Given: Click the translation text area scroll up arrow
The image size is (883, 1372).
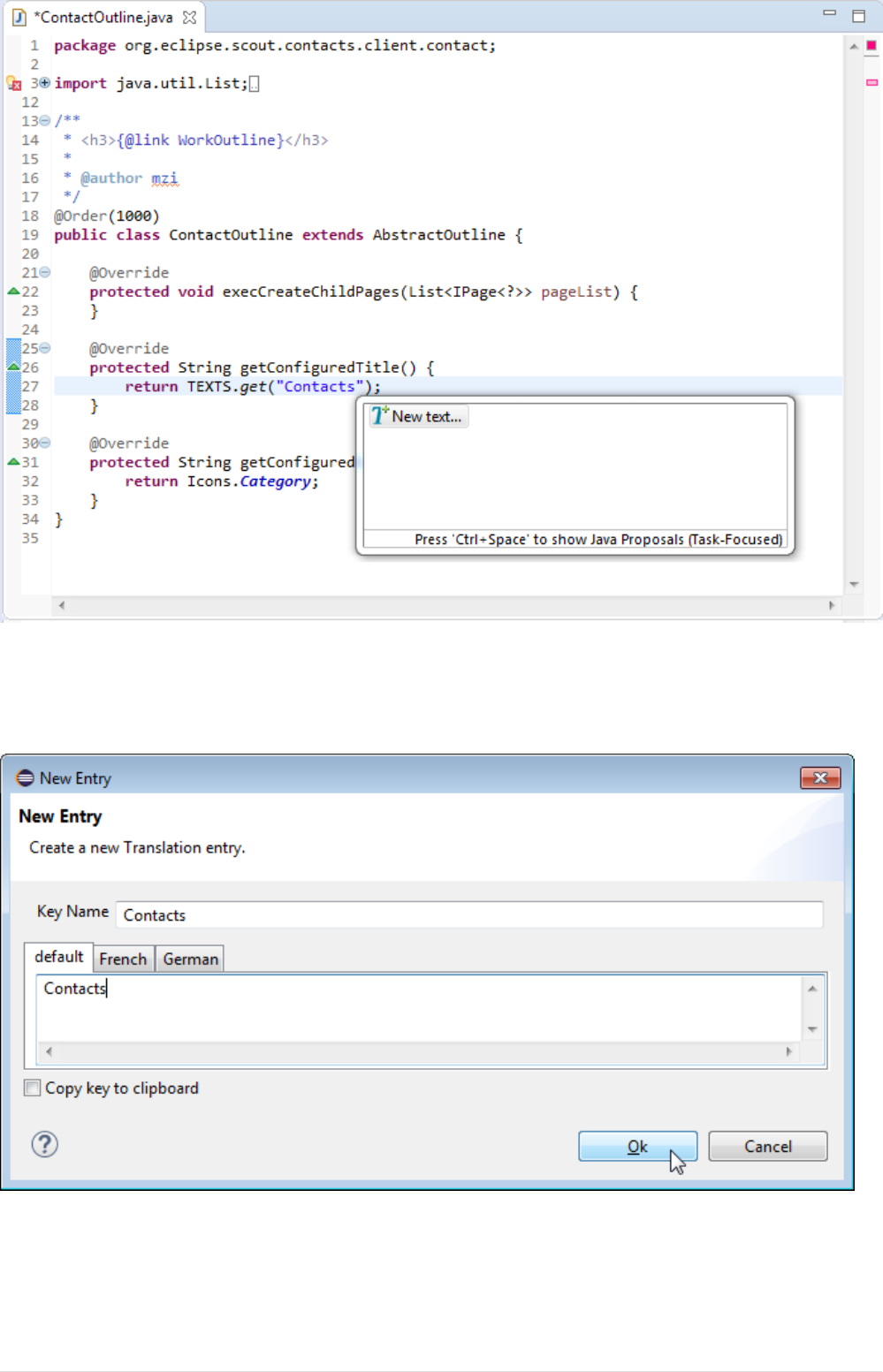Looking at the screenshot, I should click(812, 989).
